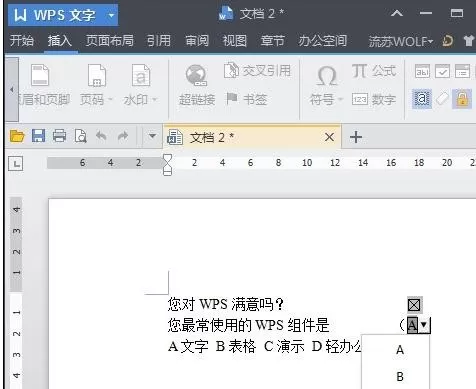The image size is (476, 389).
Task: Toggle the checked checkbox form field
Action: coord(415,305)
